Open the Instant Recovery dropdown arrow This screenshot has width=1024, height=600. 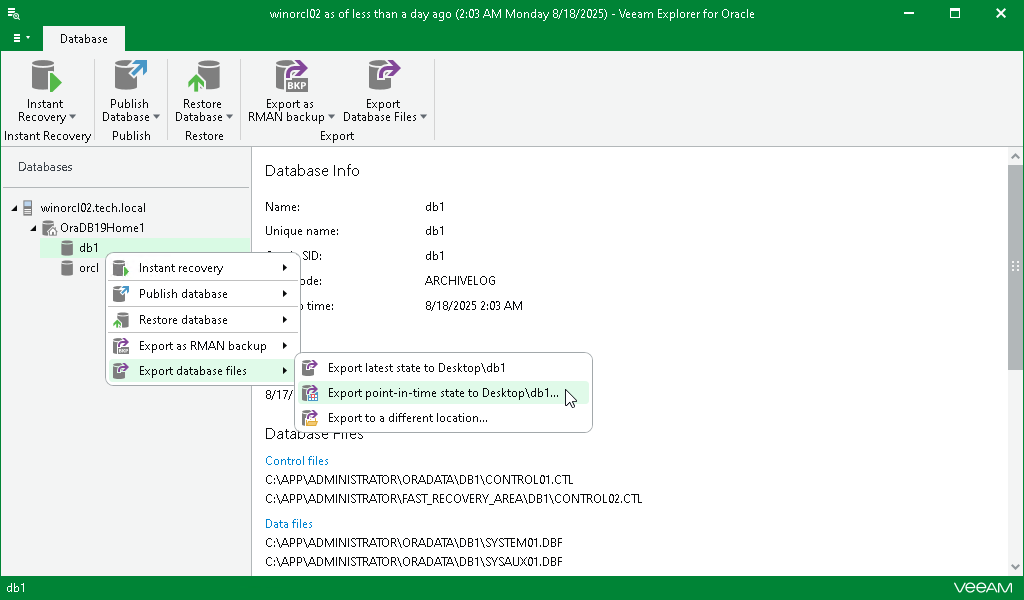tap(74, 117)
